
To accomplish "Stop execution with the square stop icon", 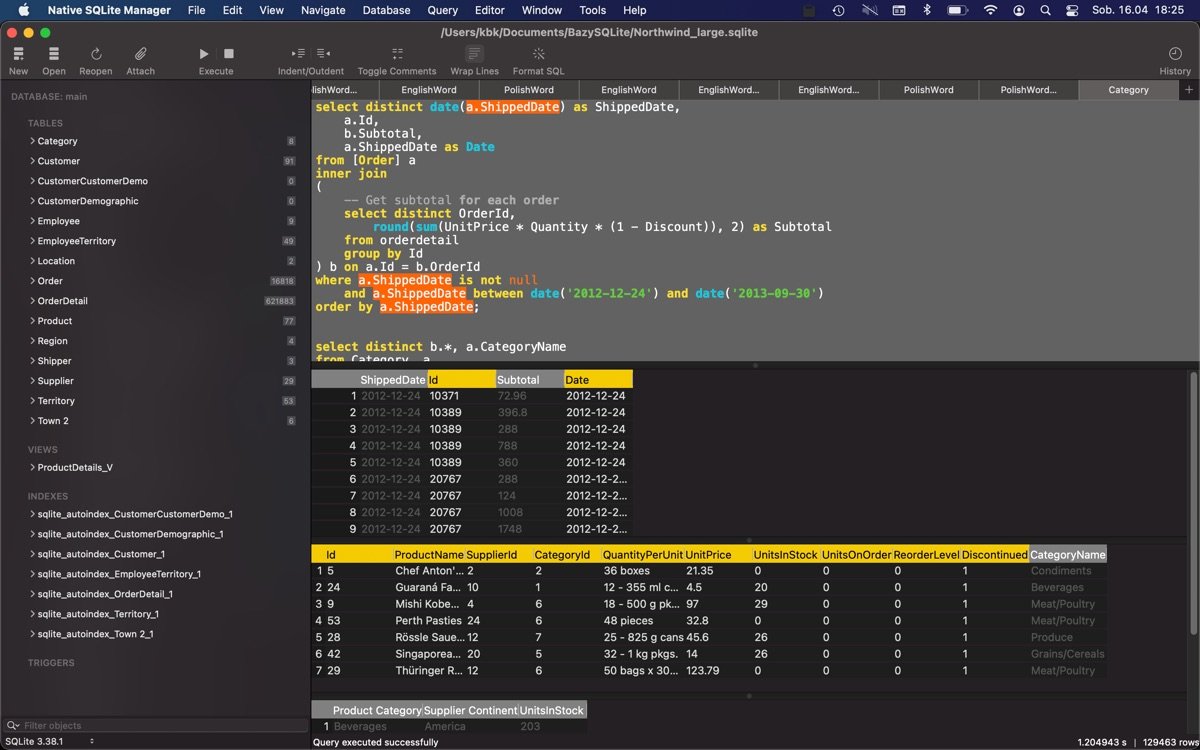I will pos(228,54).
